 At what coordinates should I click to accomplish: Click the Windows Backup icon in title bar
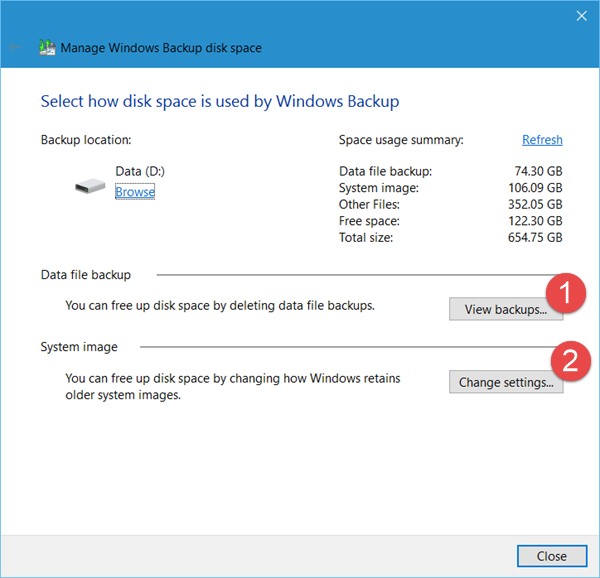47,47
